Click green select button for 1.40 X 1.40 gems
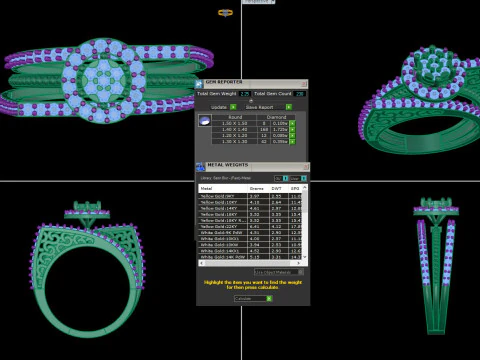 click(292, 129)
